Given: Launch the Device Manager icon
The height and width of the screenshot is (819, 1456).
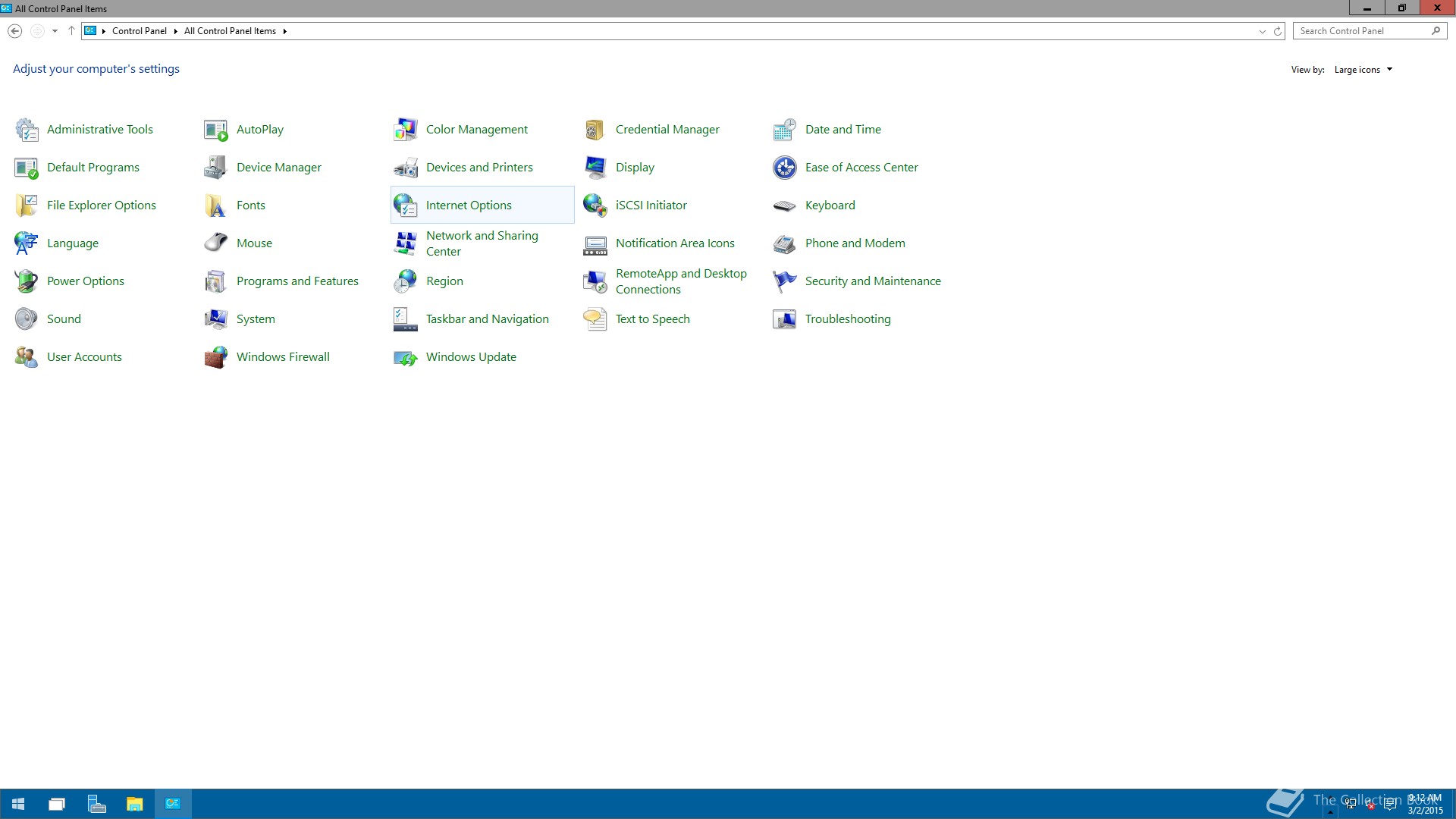Looking at the screenshot, I should (216, 168).
